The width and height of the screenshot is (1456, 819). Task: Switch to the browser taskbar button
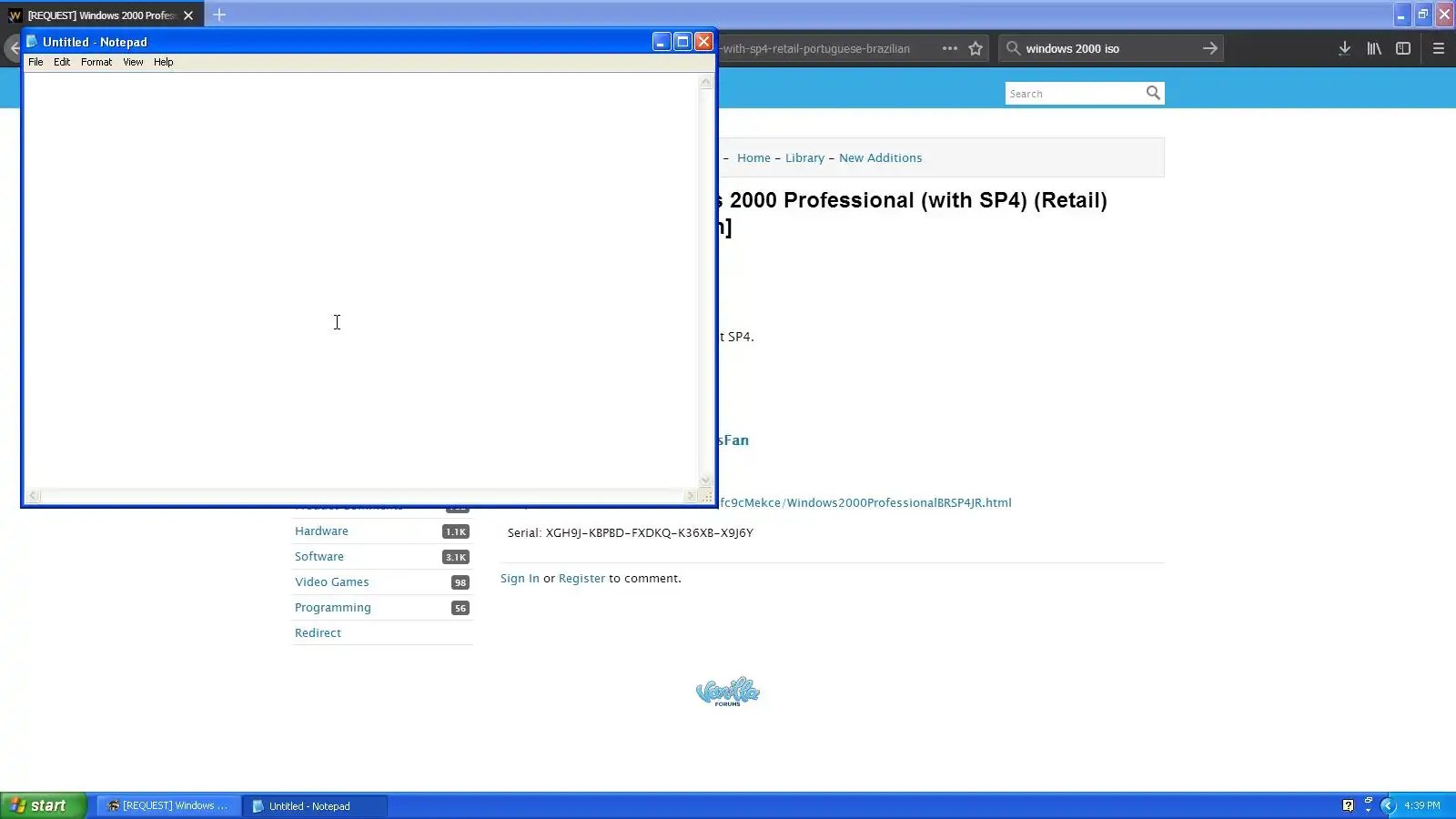(x=168, y=805)
